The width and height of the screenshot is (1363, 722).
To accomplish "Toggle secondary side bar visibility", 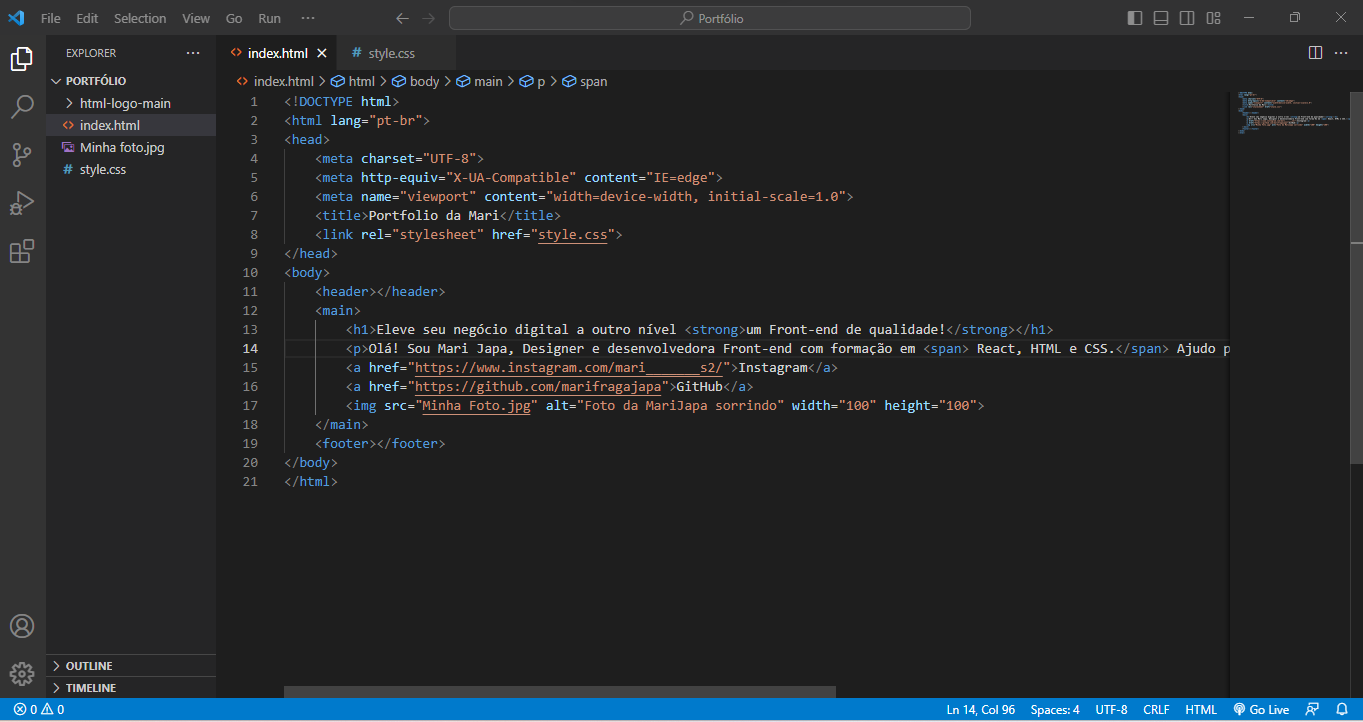I will click(x=1187, y=18).
